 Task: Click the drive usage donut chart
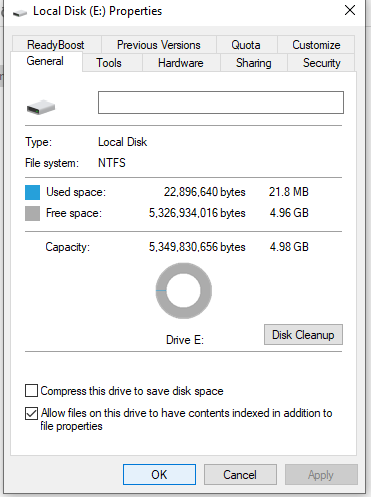(x=184, y=291)
